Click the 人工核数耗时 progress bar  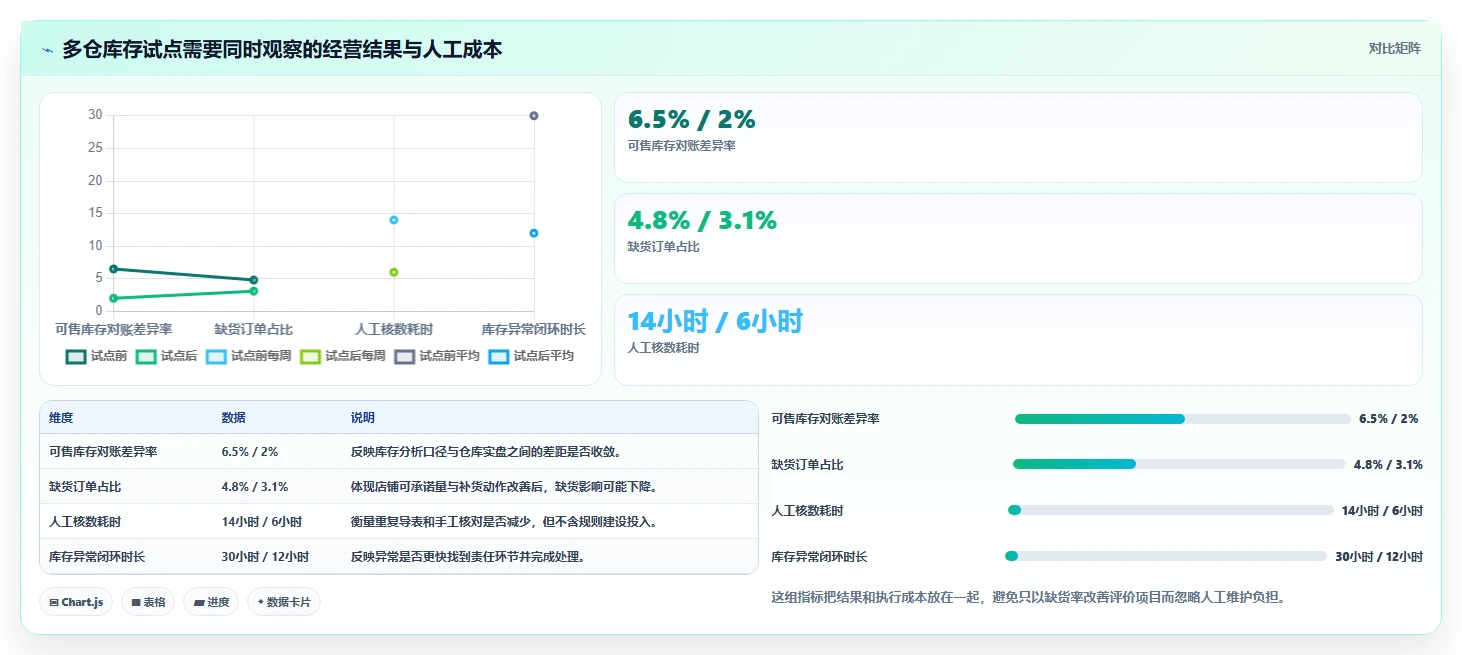pos(1171,510)
